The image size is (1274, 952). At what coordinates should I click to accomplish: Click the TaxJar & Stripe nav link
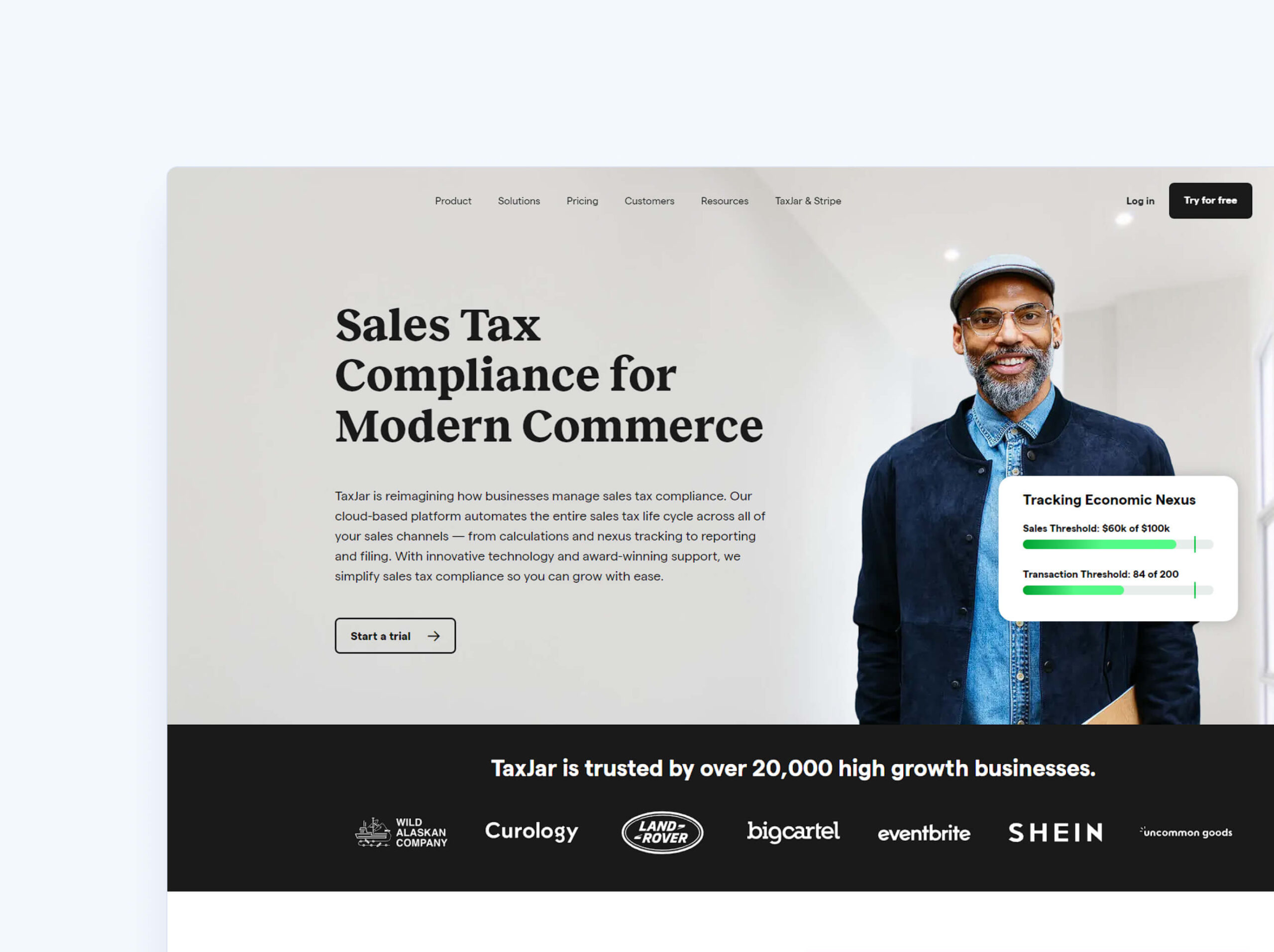pos(808,200)
